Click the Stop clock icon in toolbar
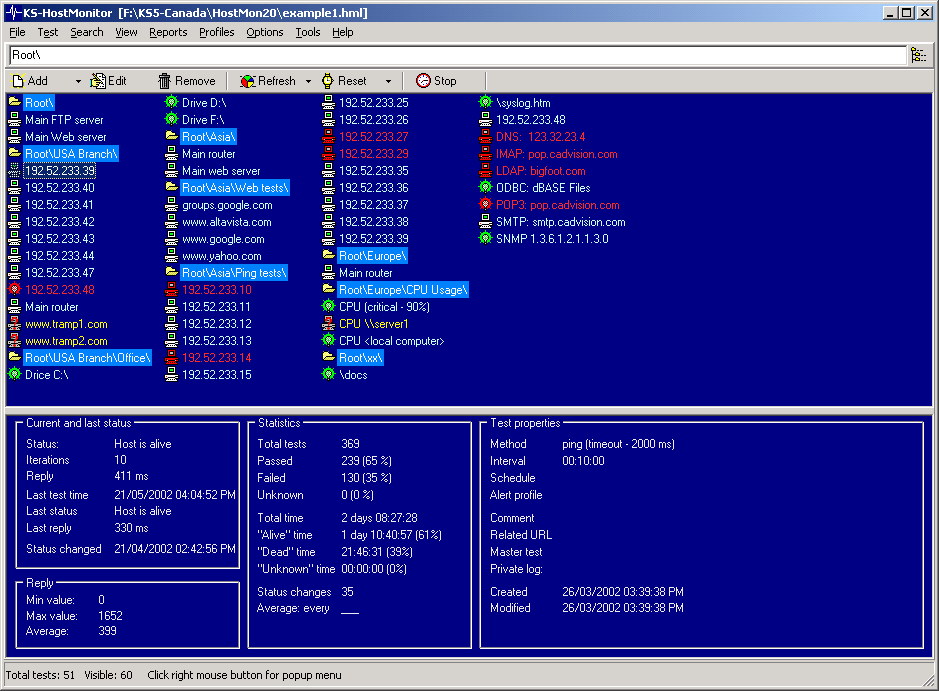 pyautogui.click(x=424, y=81)
